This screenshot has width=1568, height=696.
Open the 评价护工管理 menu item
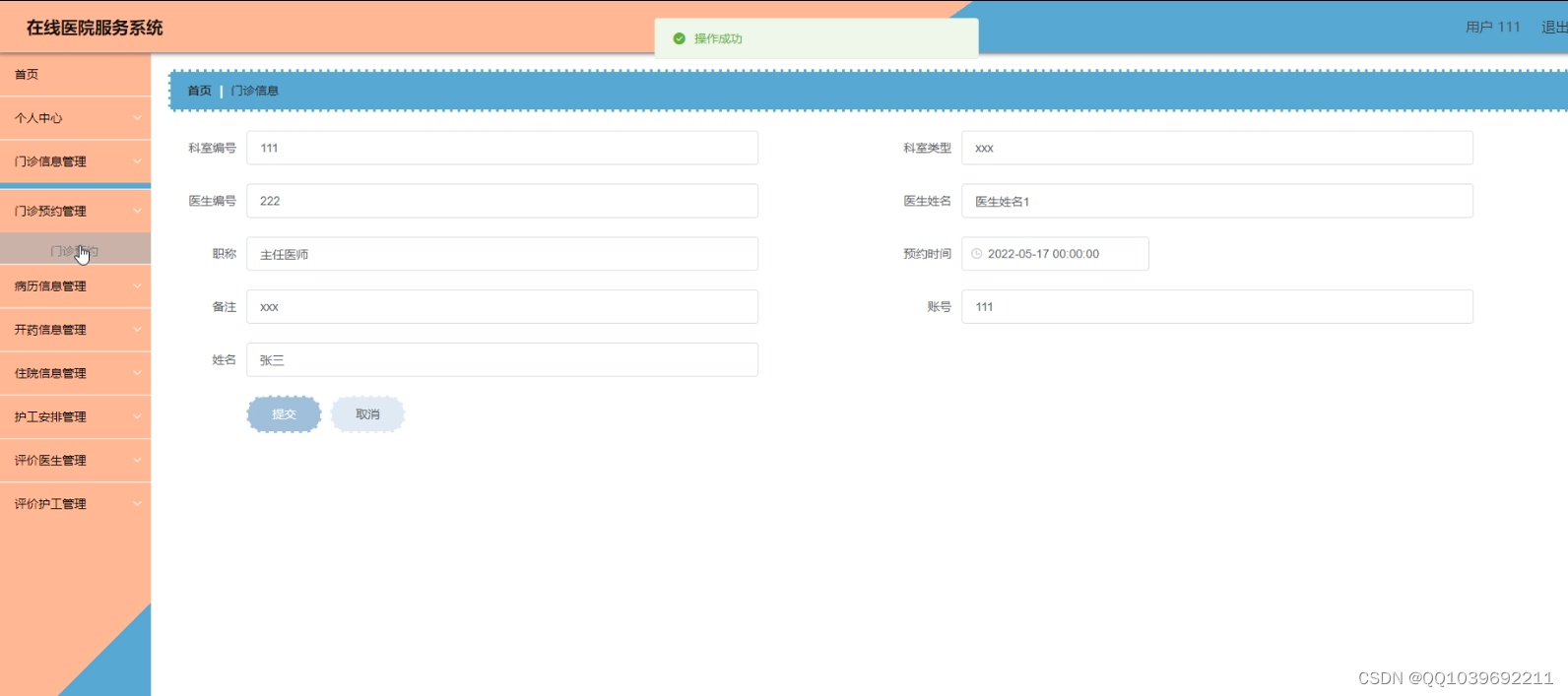tap(75, 503)
